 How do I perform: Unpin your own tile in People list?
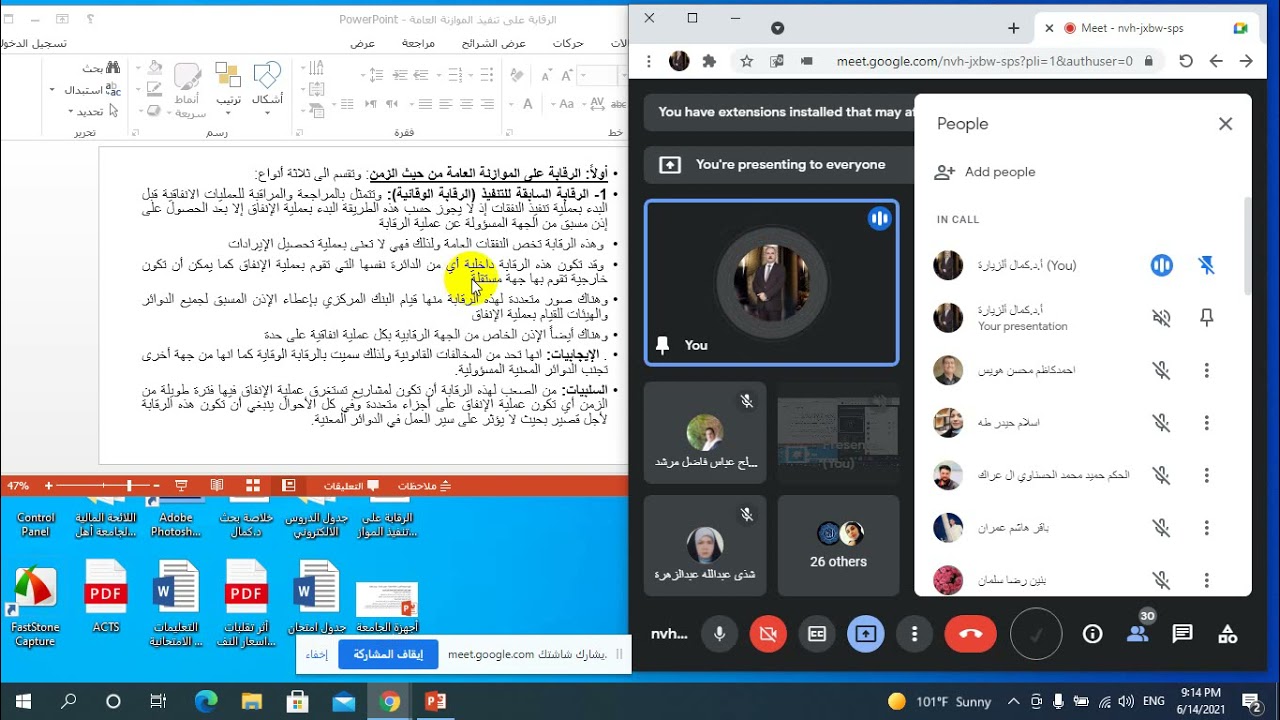tap(1207, 265)
